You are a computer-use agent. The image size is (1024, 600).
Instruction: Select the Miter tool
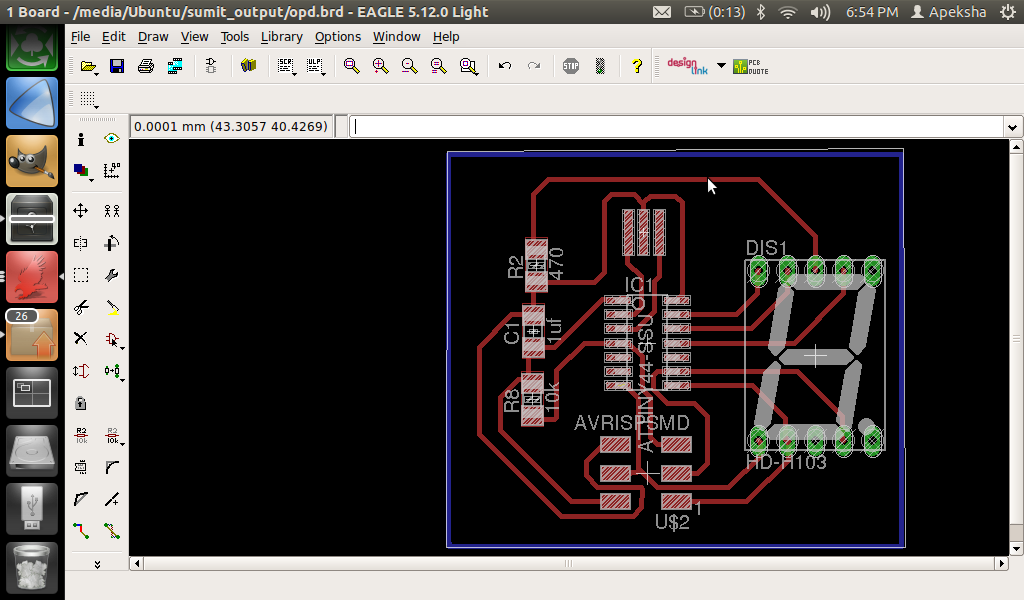(112, 467)
